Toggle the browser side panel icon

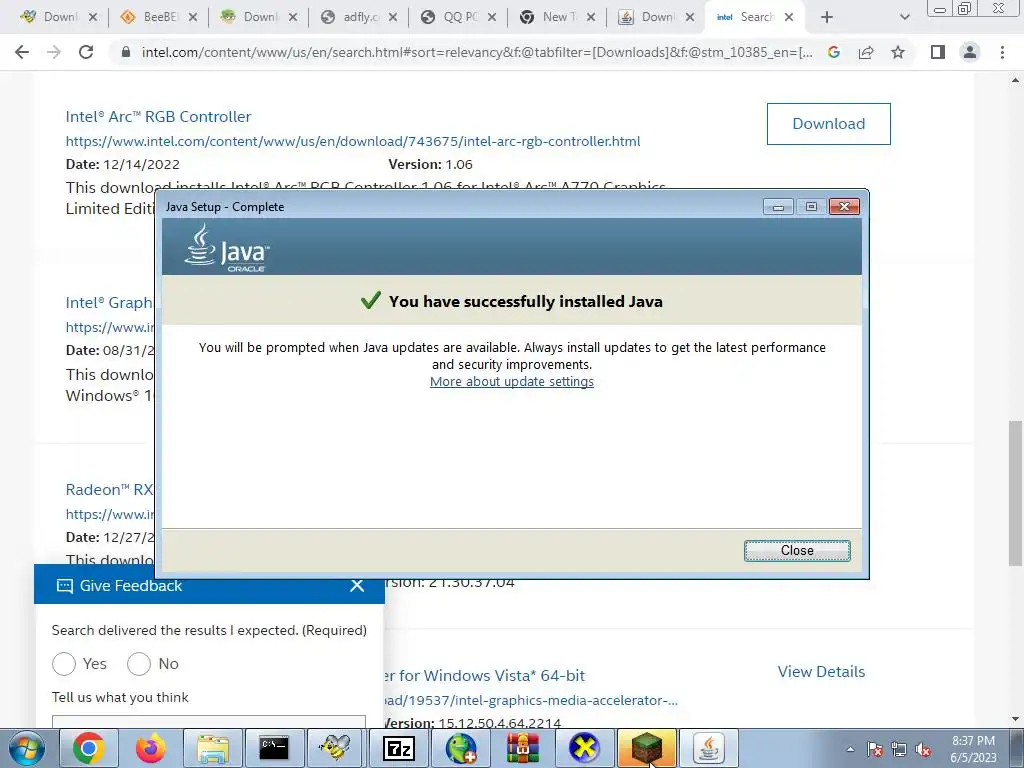coord(938,52)
